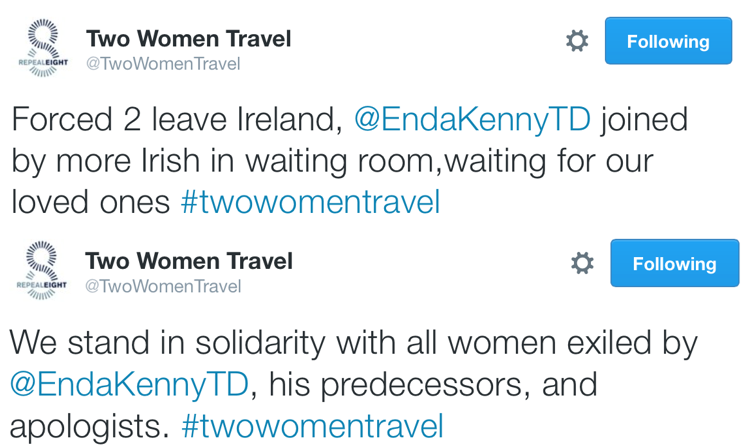Image resolution: width=754 pixels, height=448 pixels.
Task: Open gear menu on the 'Forced 2 leave Ireland' tweet
Action: (577, 41)
